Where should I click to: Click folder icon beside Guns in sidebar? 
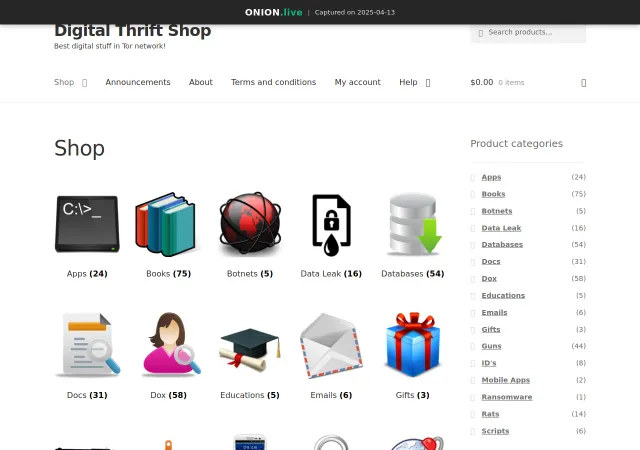tap(473, 347)
